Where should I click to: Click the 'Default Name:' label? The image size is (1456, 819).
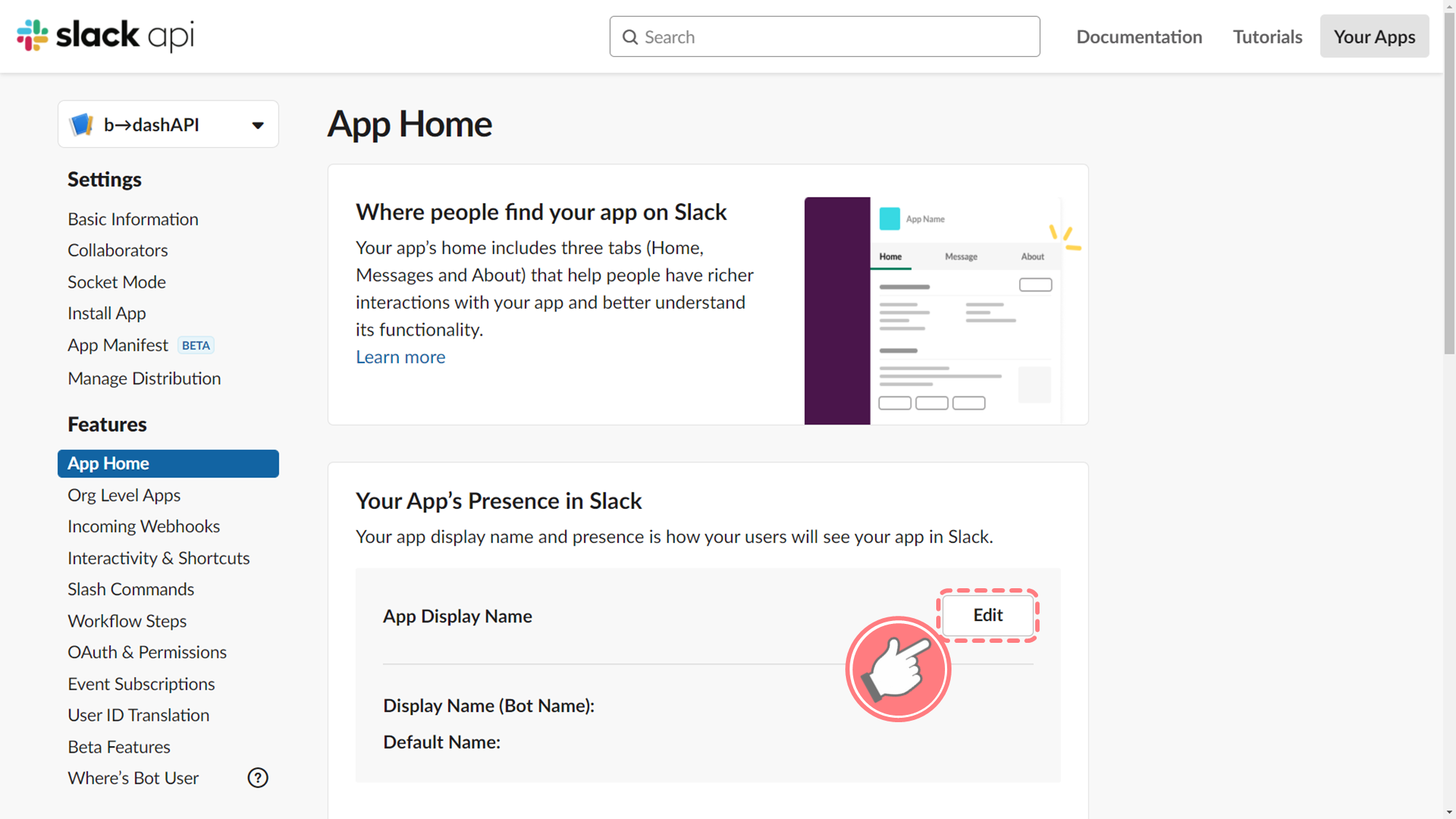(442, 743)
